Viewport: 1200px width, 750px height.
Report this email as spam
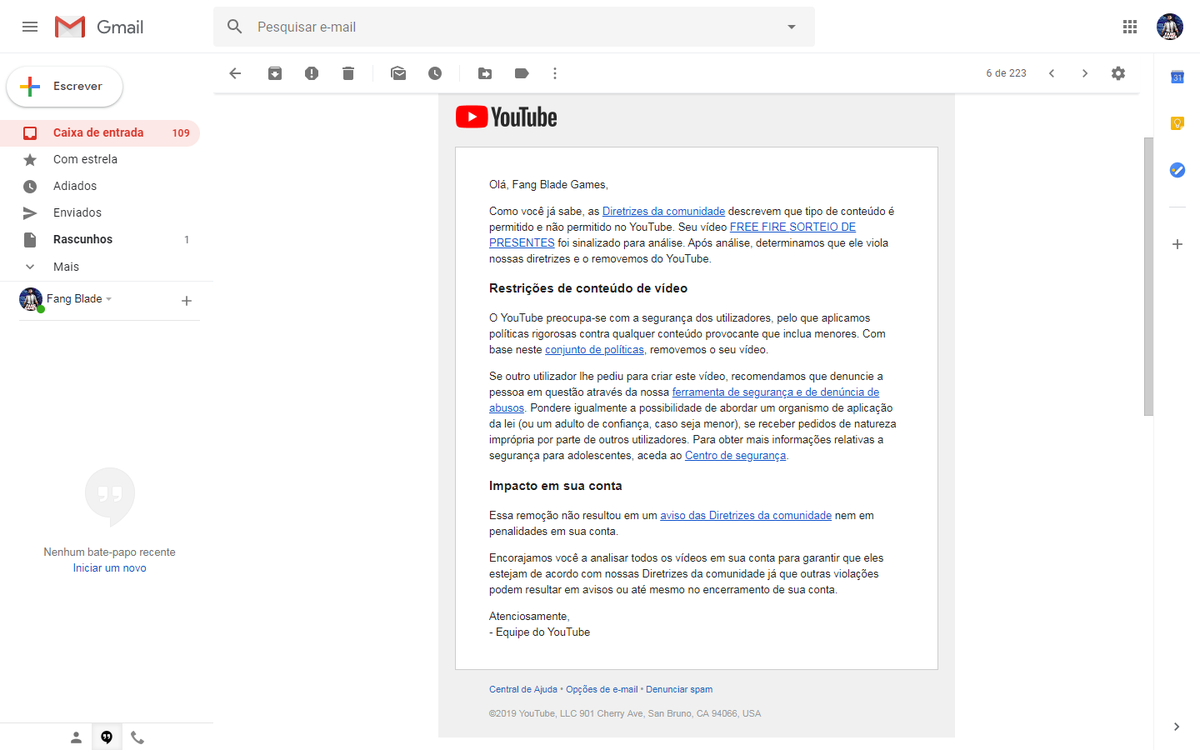click(x=312, y=73)
